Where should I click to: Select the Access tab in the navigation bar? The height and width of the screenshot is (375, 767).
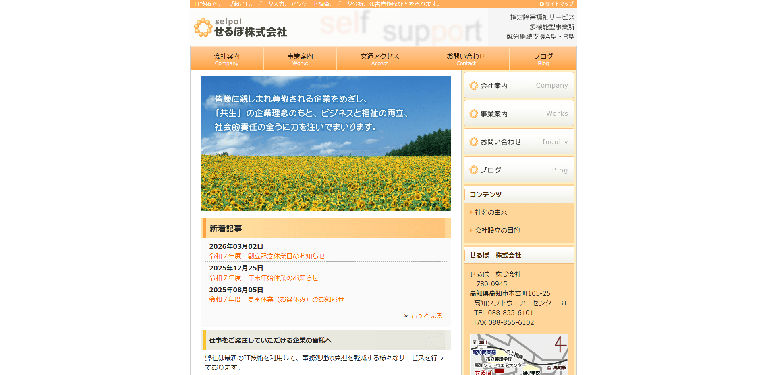[x=380, y=59]
